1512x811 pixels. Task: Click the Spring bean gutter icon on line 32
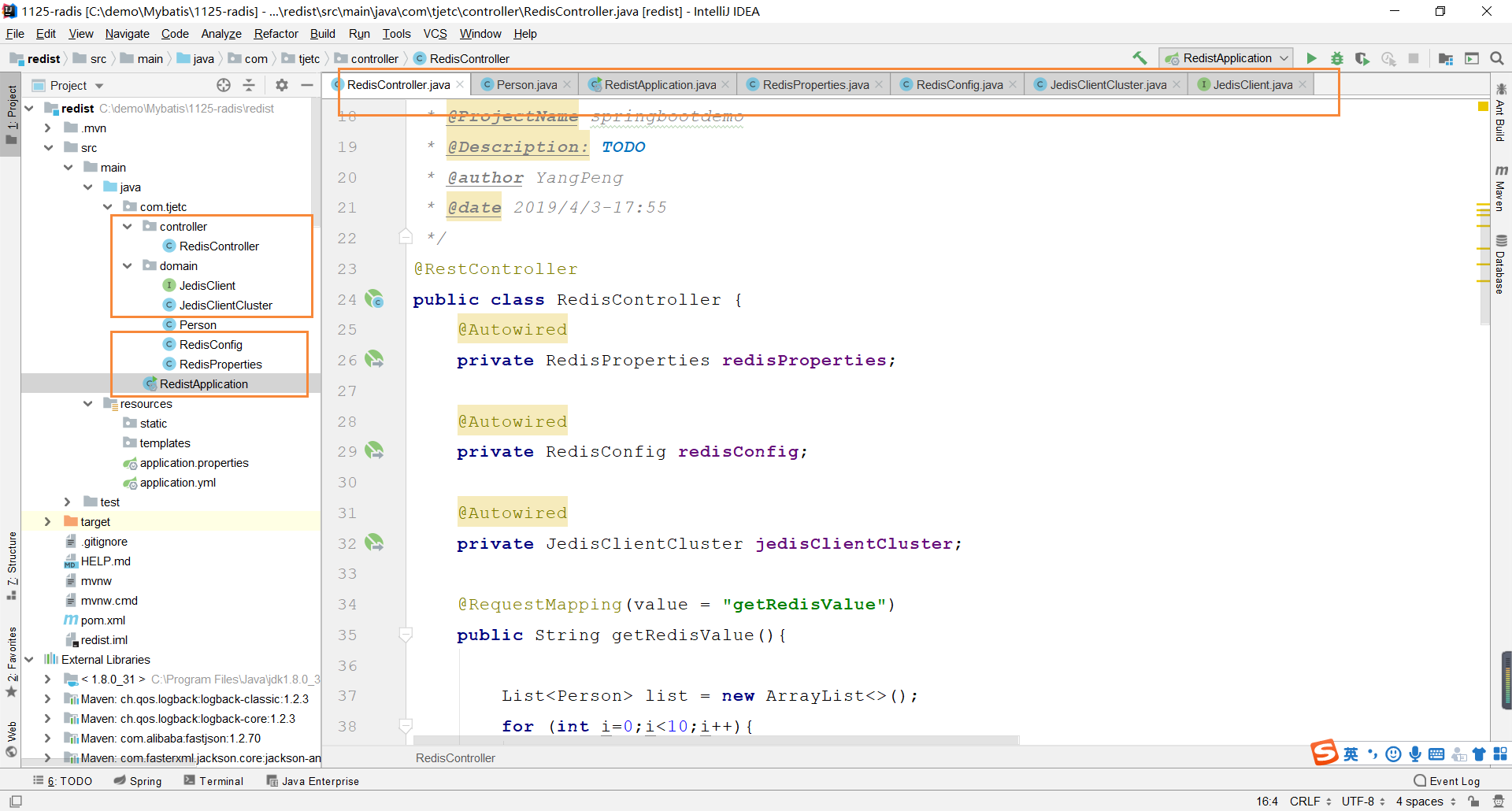click(x=374, y=543)
